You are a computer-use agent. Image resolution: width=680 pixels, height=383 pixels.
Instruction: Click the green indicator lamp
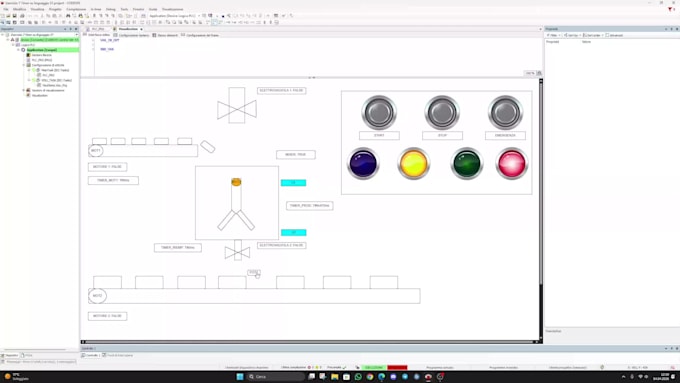[467, 164]
